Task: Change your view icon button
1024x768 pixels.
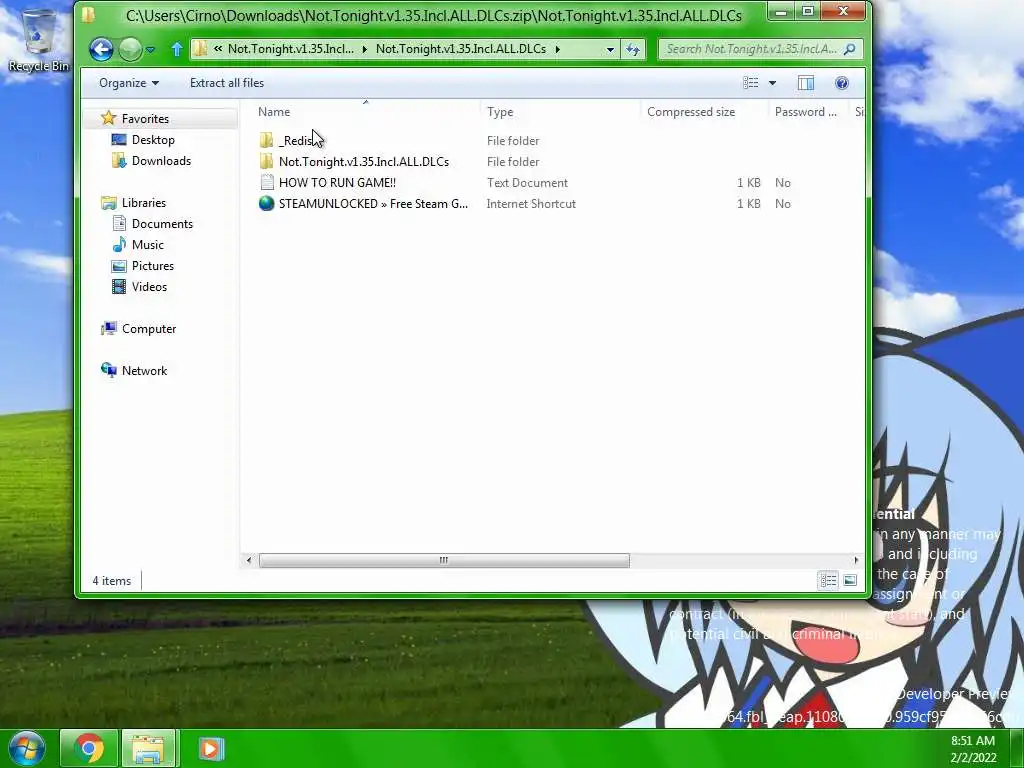Action: [x=750, y=83]
